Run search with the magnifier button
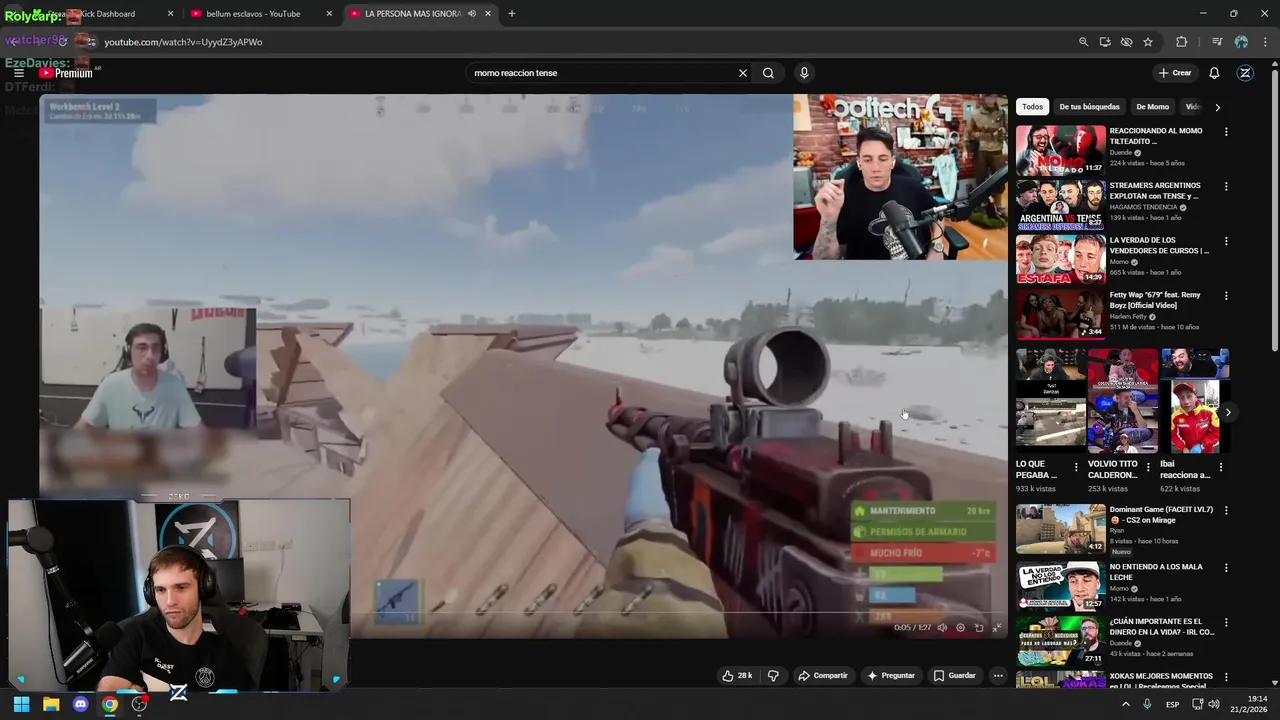This screenshot has height=720, width=1280. tap(768, 73)
